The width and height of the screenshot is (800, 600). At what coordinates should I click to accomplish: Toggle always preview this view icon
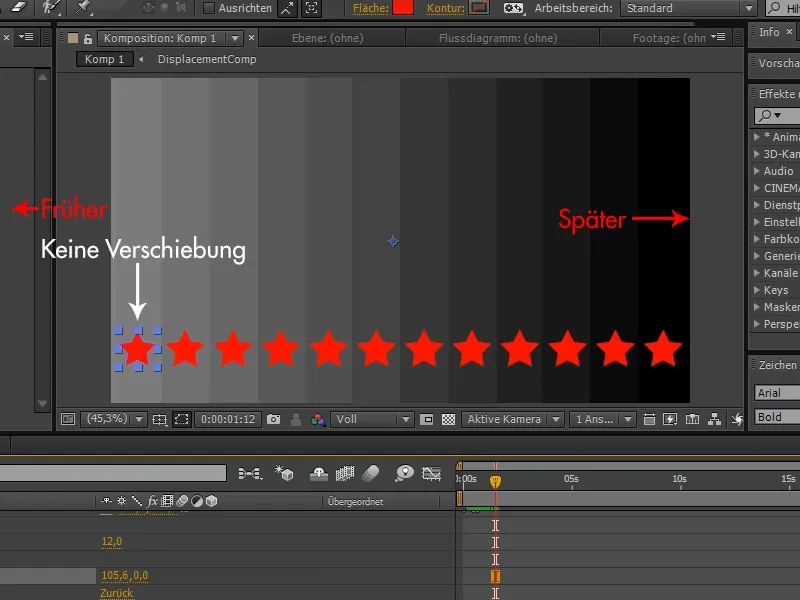click(68, 419)
